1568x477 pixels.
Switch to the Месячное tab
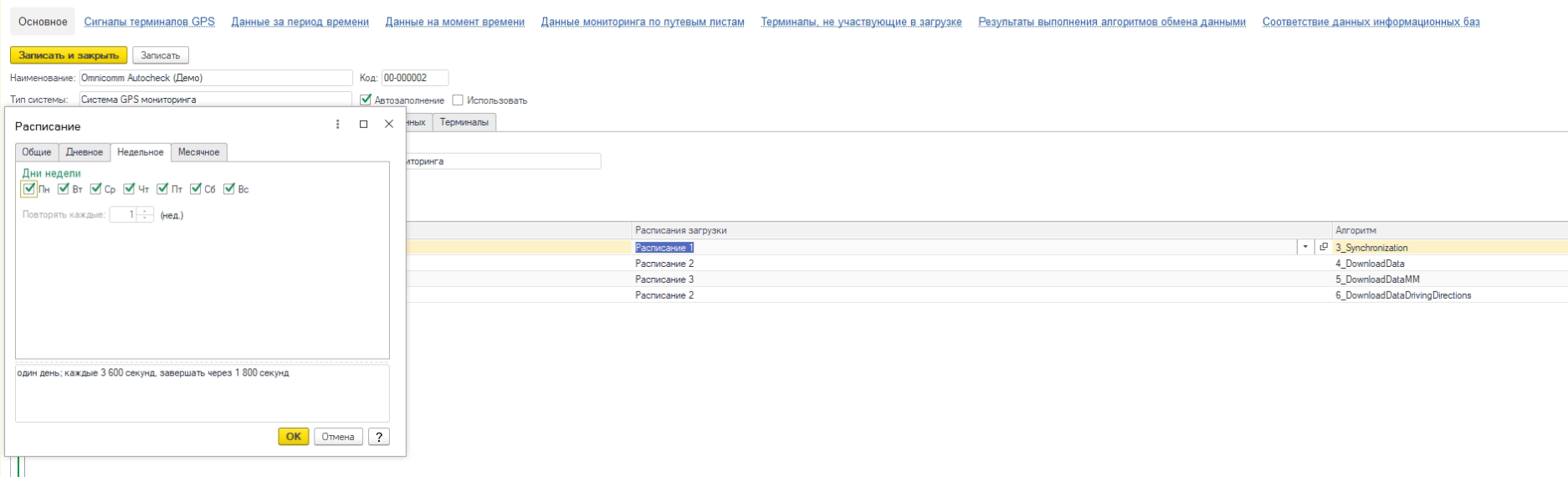tap(198, 152)
